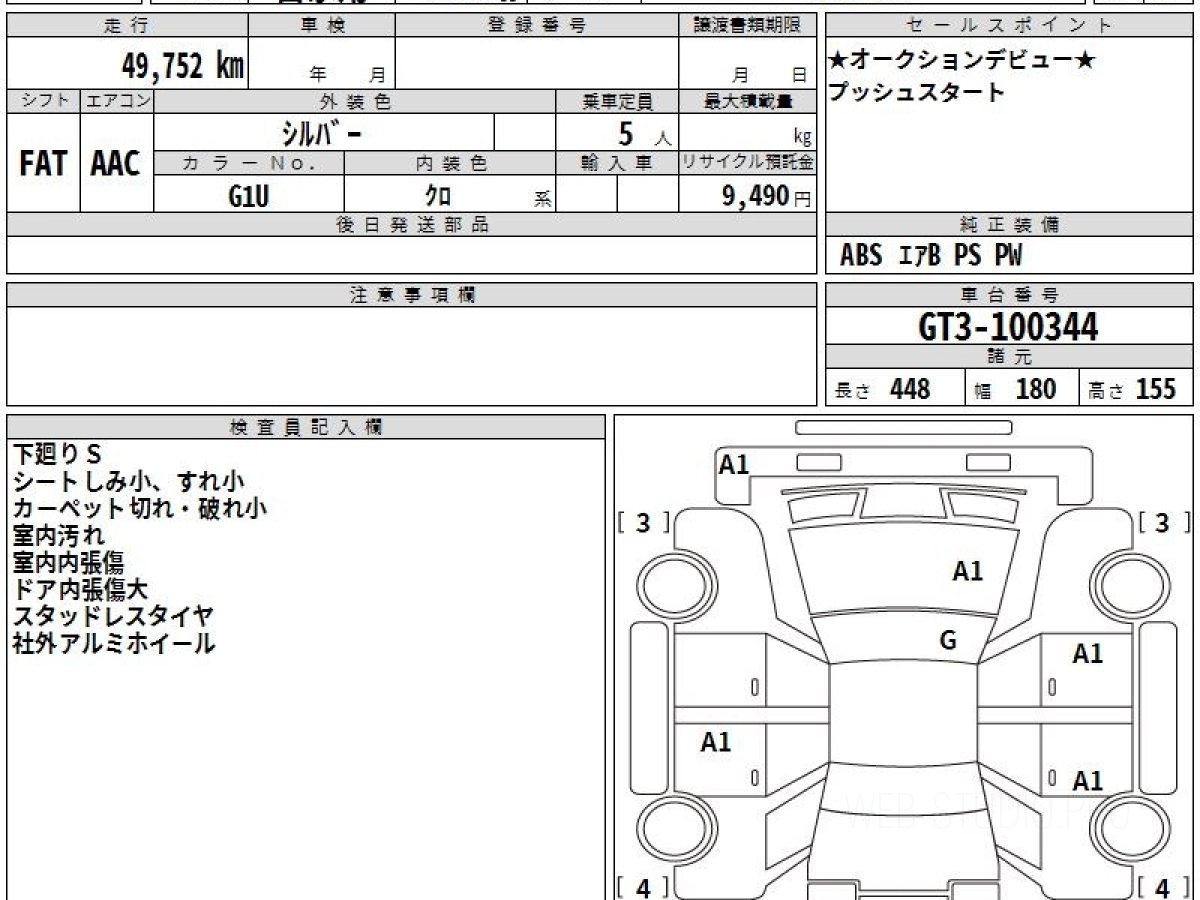Click the 検査員記入欄 header
The image size is (1200, 900).
point(306,427)
